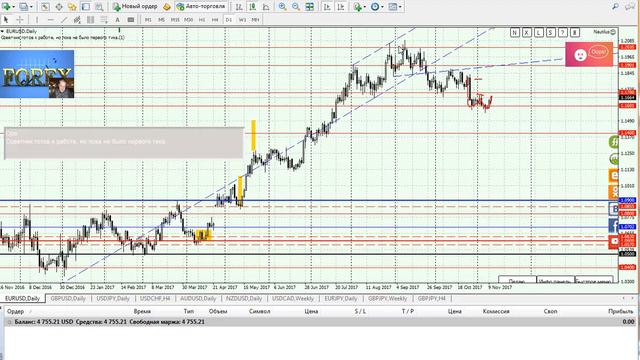640x360 pixels.
Task: Switch timeframe to M15
Action: tap(175, 20)
